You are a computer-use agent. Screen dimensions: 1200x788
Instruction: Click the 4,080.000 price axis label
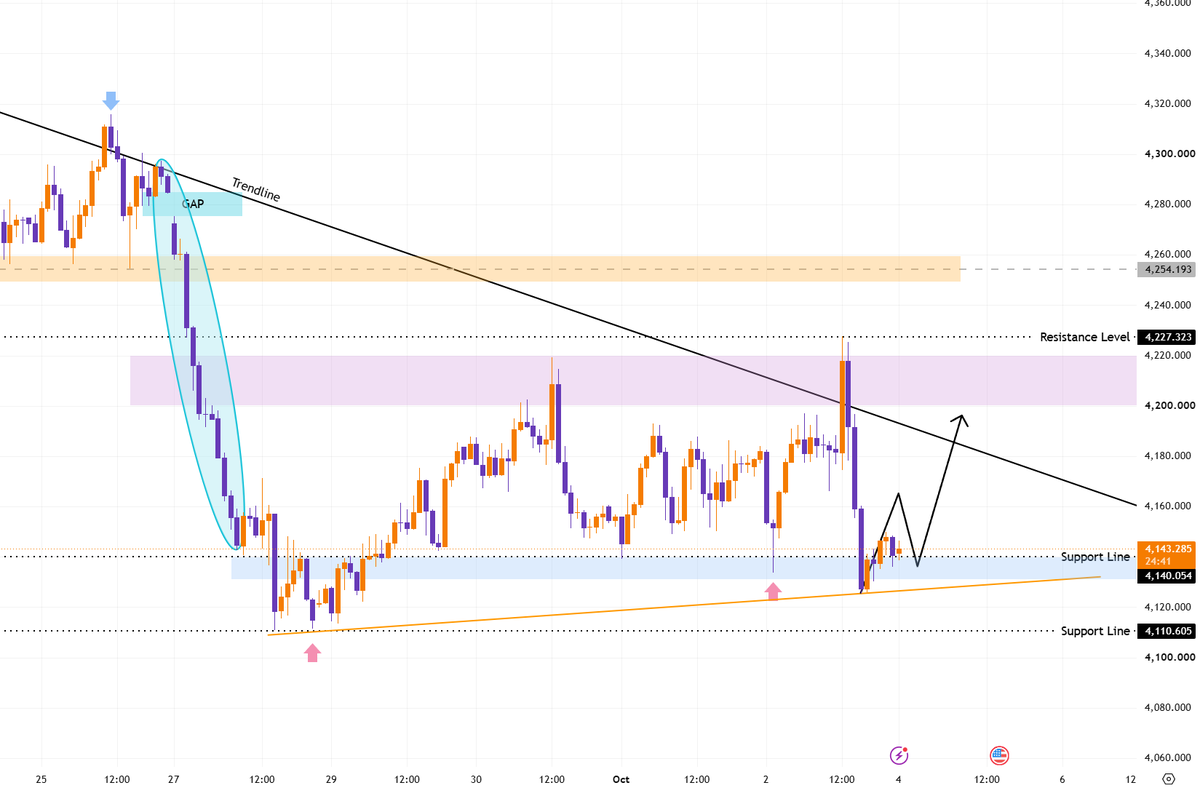(x=1166, y=708)
